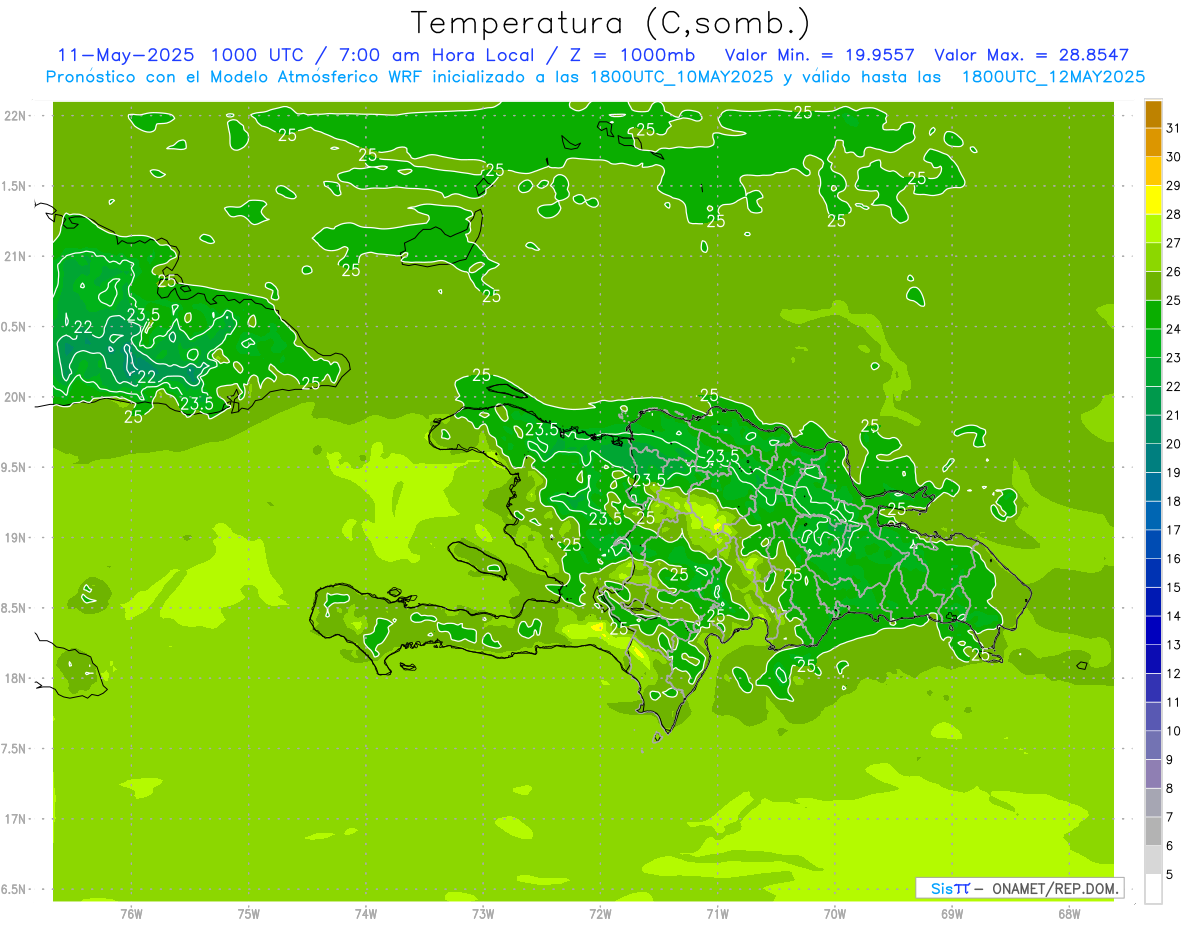The width and height of the screenshot is (1200, 927).
Task: Click the "72W" longitude axis label
Action: 600,912
